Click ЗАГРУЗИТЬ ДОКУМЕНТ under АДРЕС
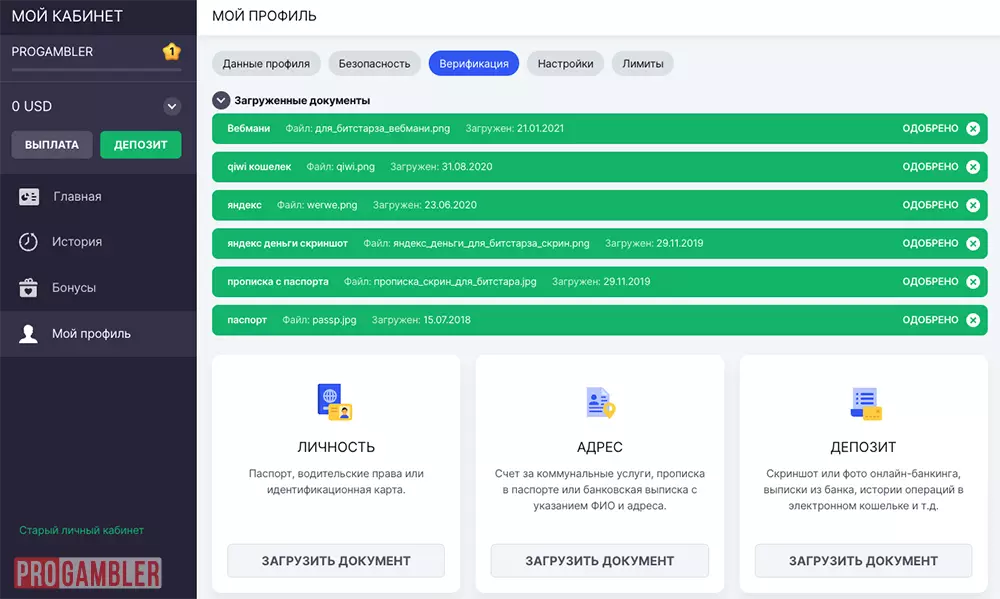Screen dimensions: 1000x599 tap(599, 560)
